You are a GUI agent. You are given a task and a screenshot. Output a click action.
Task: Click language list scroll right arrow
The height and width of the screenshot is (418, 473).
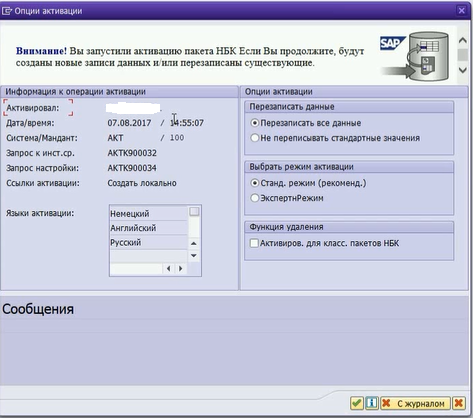(x=181, y=269)
